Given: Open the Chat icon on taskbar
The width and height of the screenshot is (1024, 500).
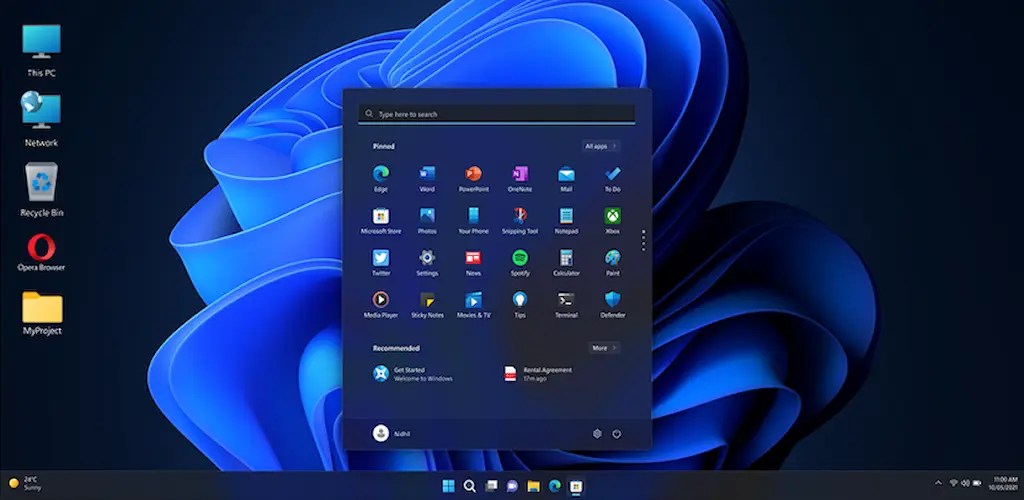Looking at the screenshot, I should tap(512, 486).
